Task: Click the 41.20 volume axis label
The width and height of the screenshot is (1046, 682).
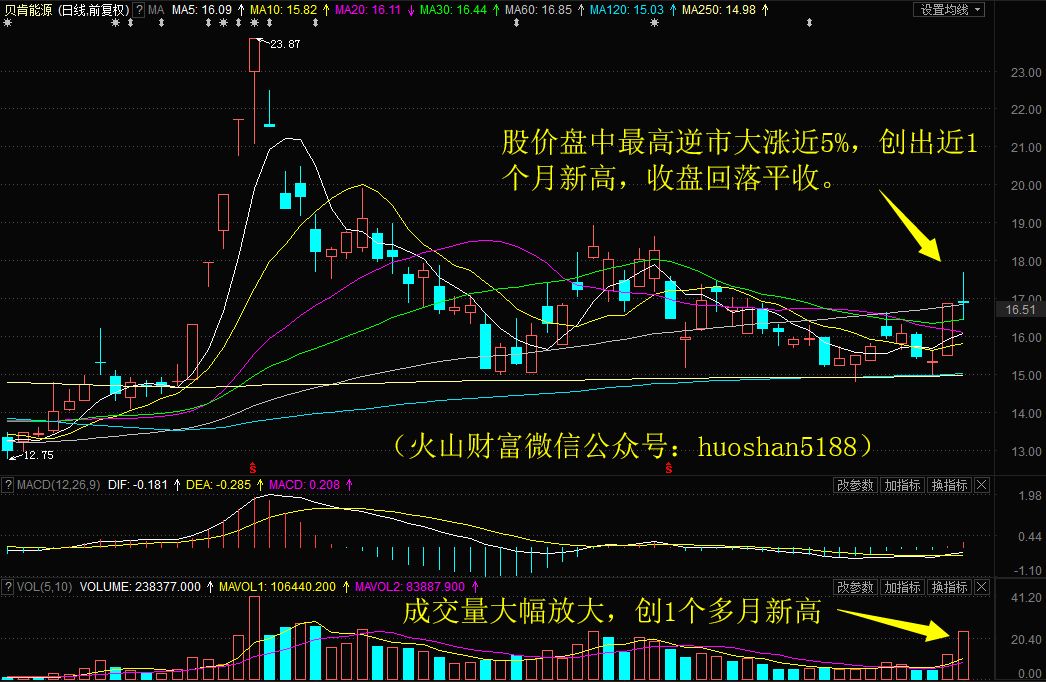Action: (x=1026, y=597)
